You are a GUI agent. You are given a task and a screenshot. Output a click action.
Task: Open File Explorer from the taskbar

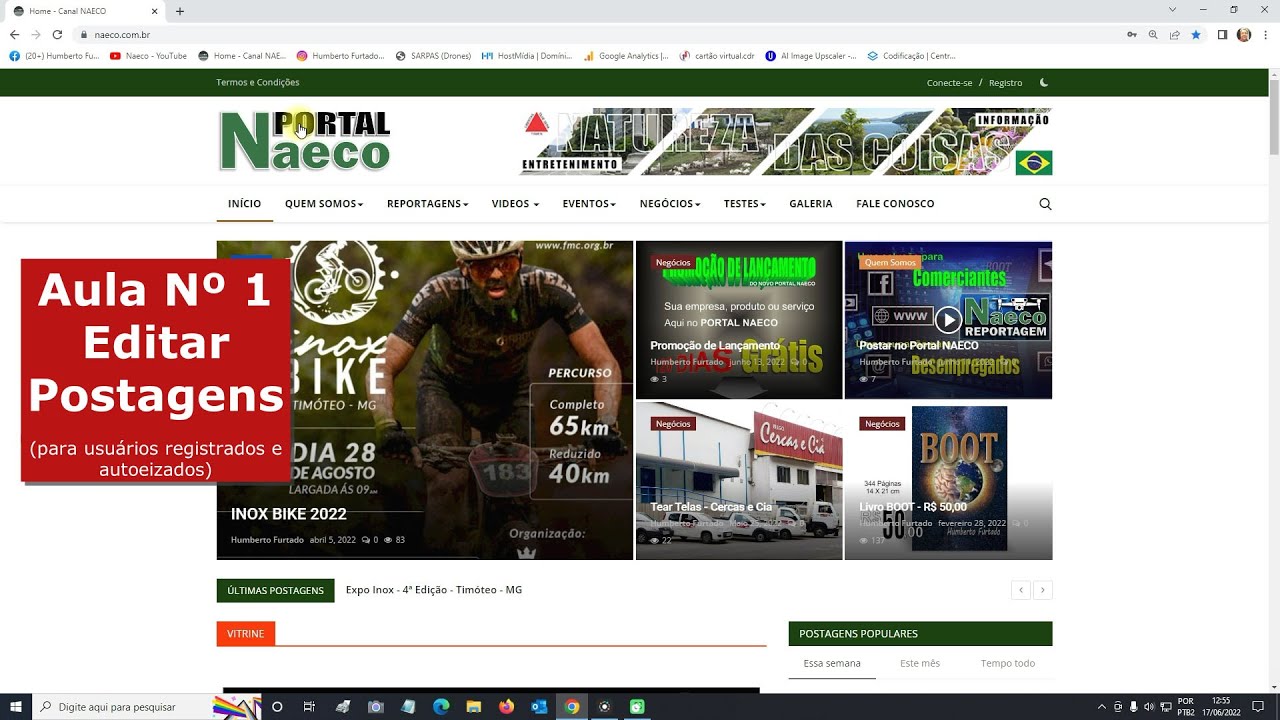click(474, 707)
